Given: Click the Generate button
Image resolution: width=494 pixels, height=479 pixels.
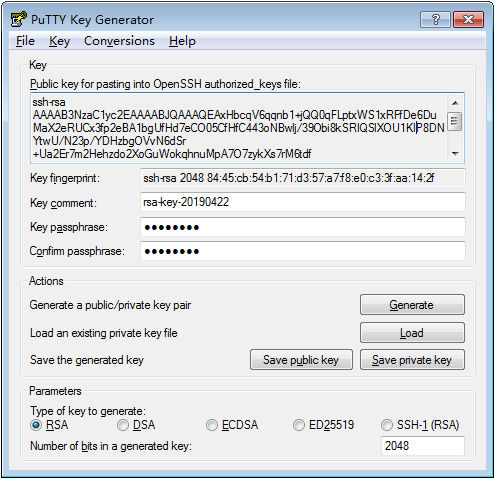Looking at the screenshot, I should pyautogui.click(x=412, y=305).
